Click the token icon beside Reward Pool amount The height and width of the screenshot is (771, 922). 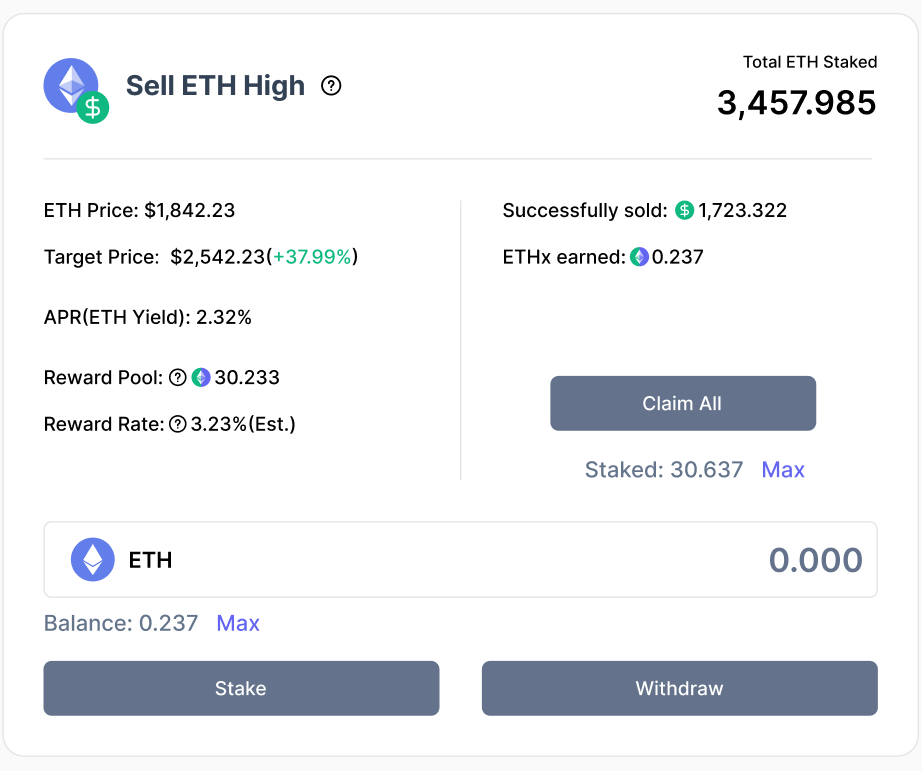201,378
